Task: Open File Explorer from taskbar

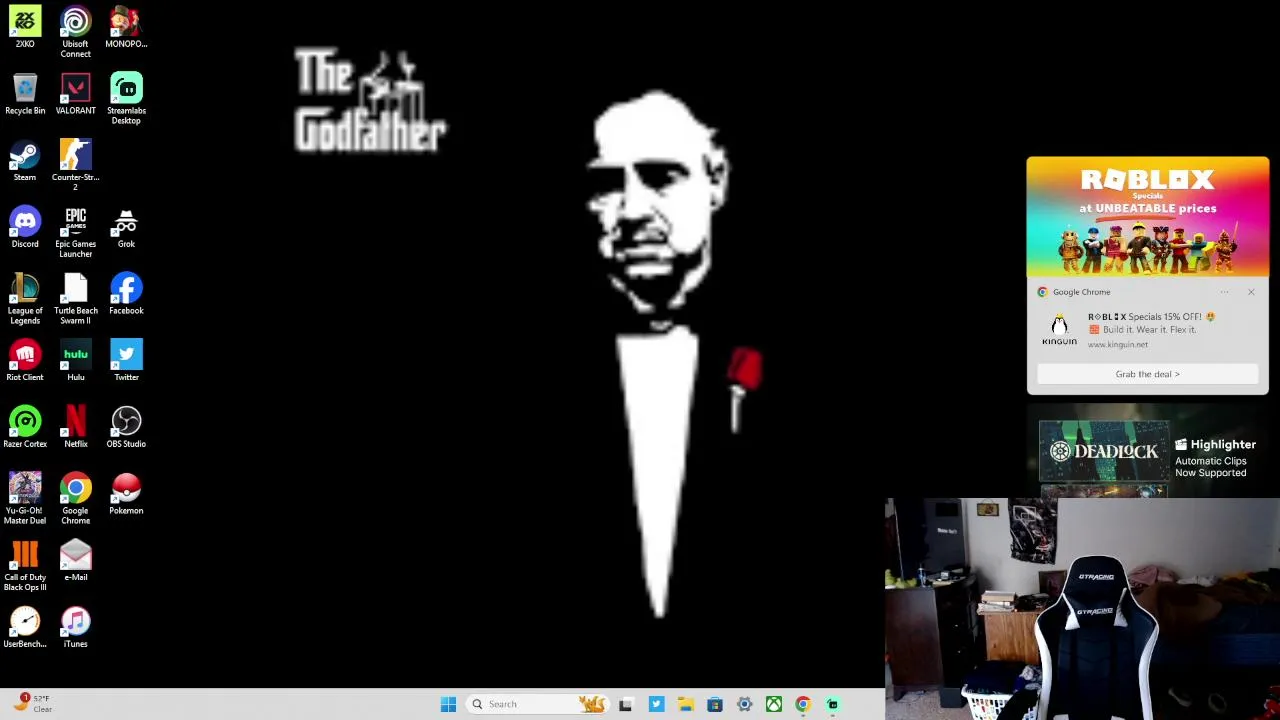Action: coord(685,704)
